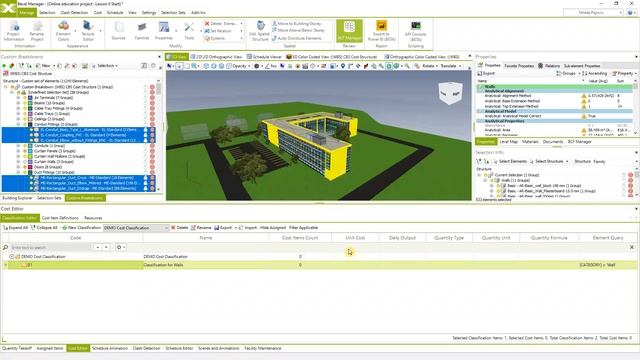Toggle visibility bulb on Cable Trays row

pos(24,114)
